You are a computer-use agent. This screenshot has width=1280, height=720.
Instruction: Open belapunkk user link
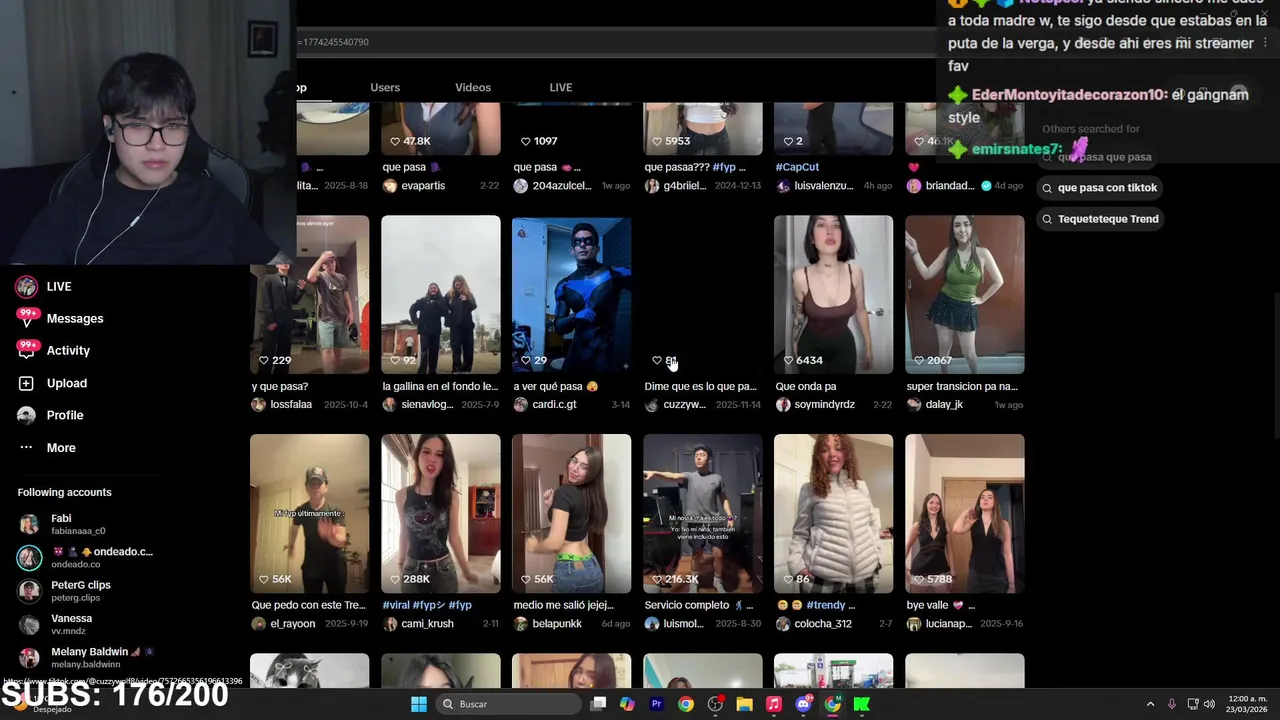click(x=557, y=624)
